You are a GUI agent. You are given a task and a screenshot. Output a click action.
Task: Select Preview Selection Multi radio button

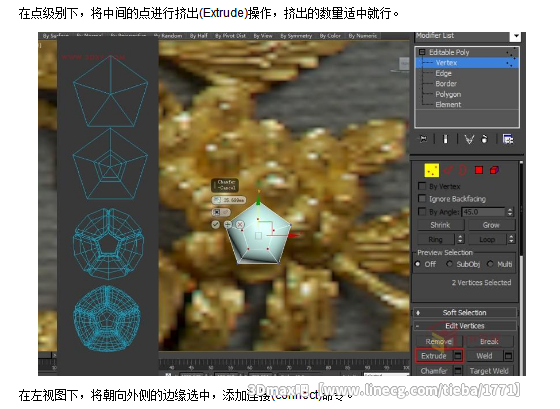coord(490,264)
